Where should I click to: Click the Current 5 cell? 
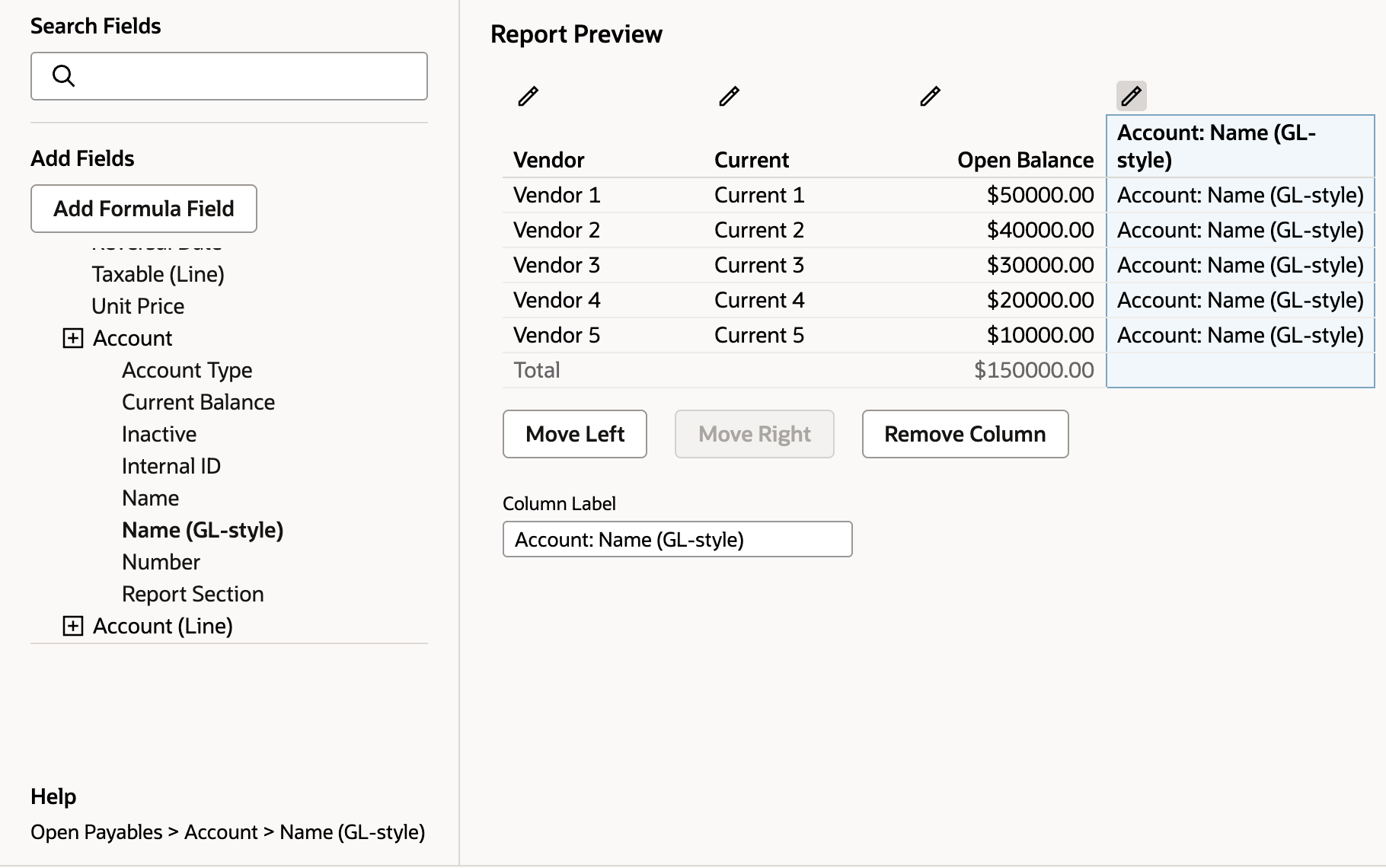(x=759, y=335)
